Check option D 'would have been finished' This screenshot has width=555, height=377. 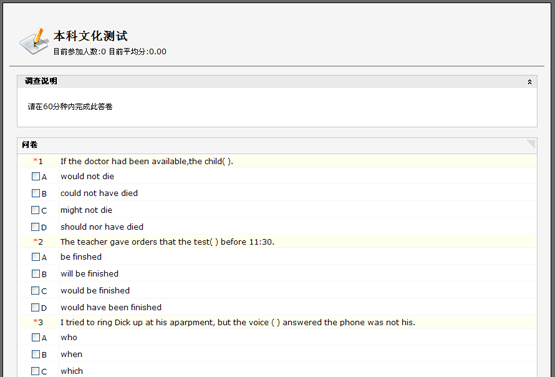[35, 307]
